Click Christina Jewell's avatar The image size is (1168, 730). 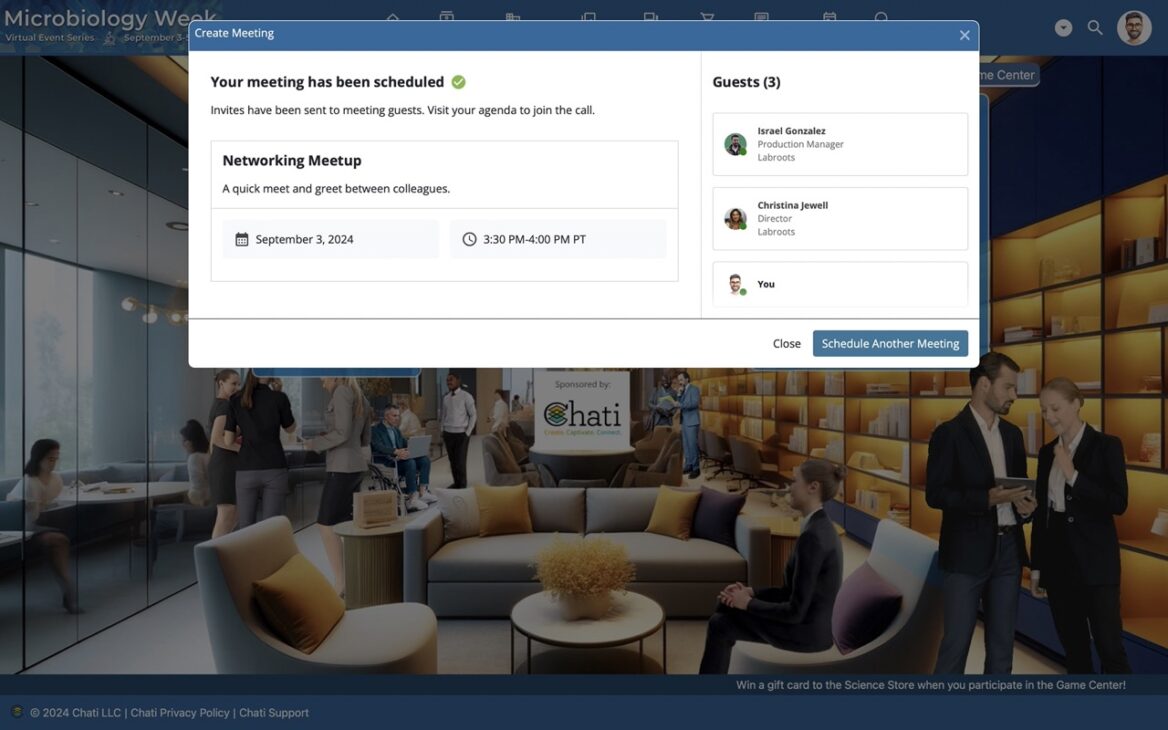(x=735, y=219)
